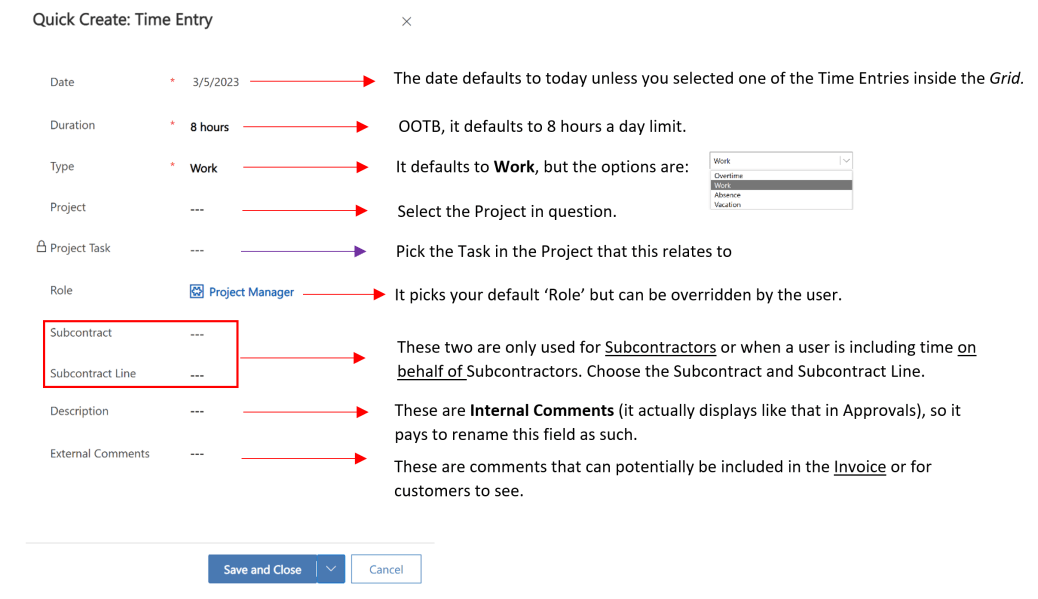Close the Quick Create Time Entry form

(406, 21)
